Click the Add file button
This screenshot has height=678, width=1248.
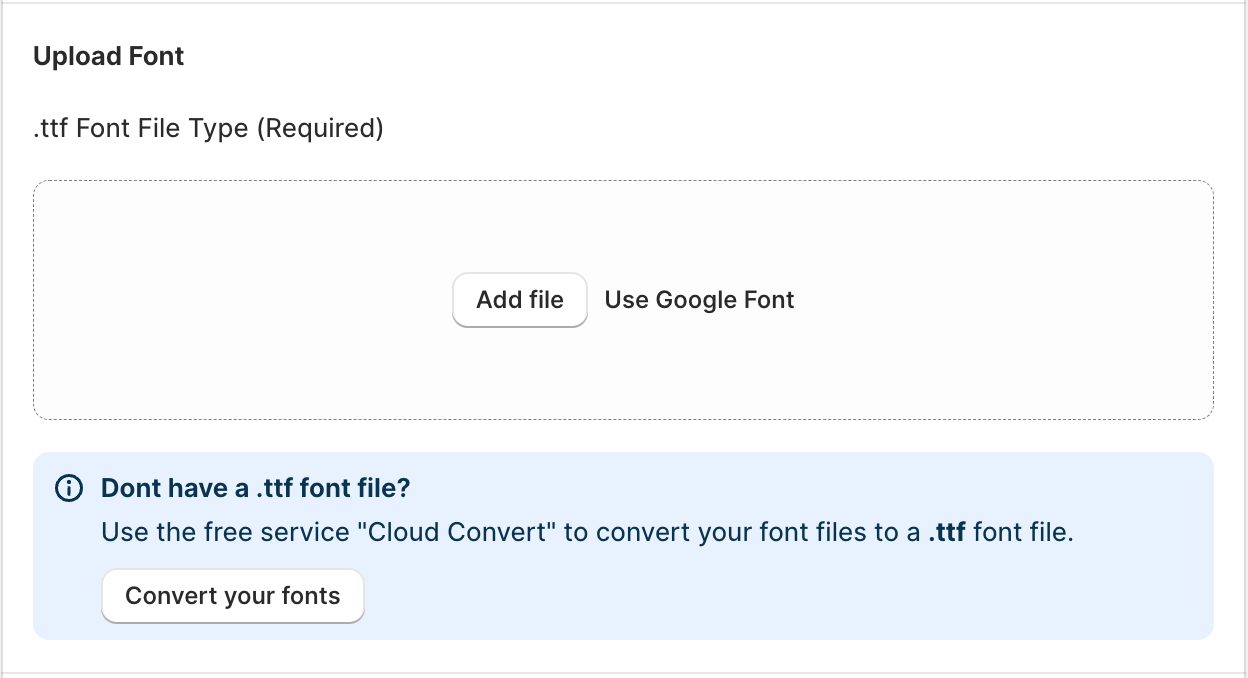tap(519, 299)
